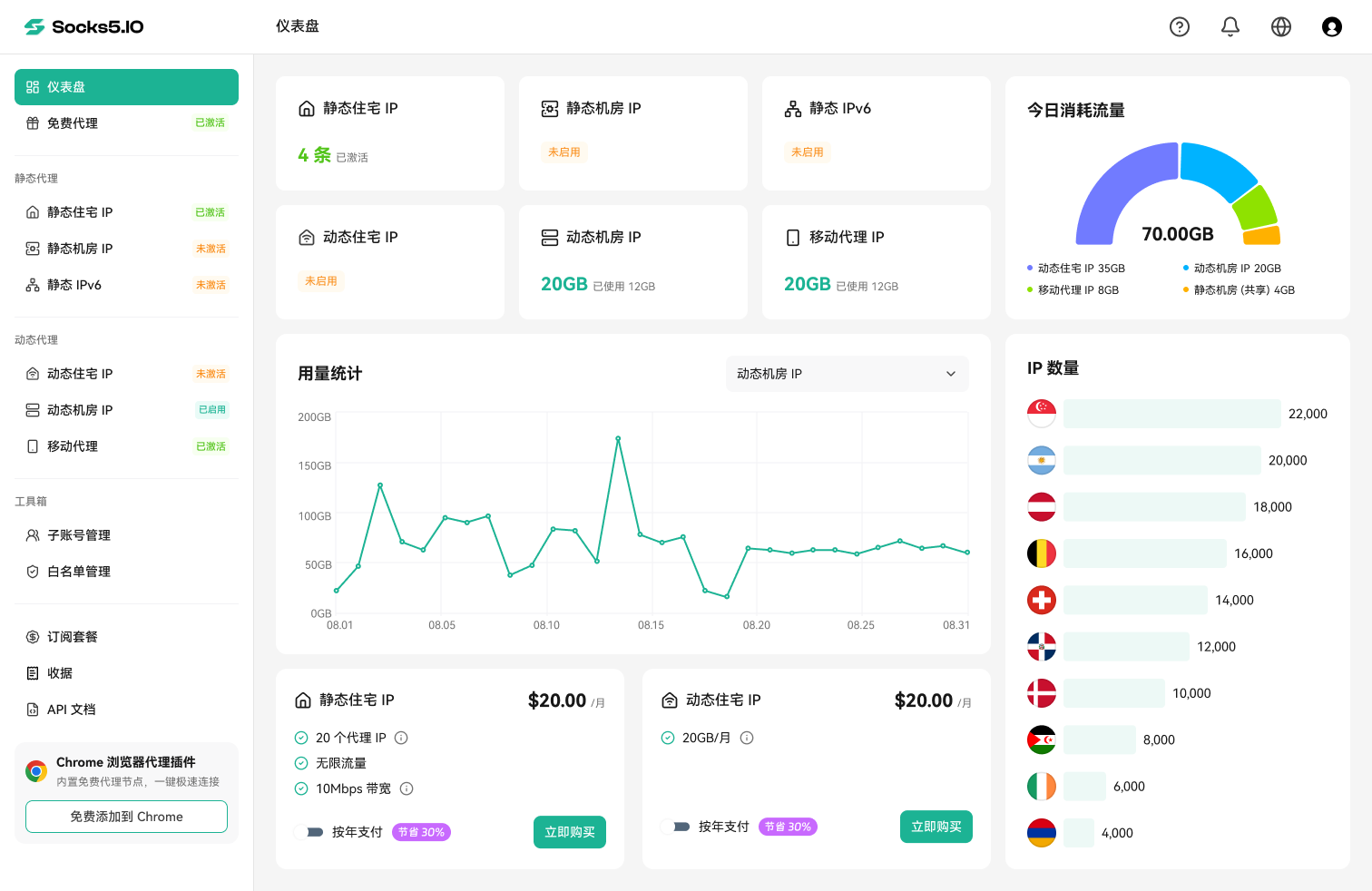Image resolution: width=1372 pixels, height=891 pixels.
Task: Click icon in 动态住宅 IP pricing card
Action: pyautogui.click(x=670, y=700)
